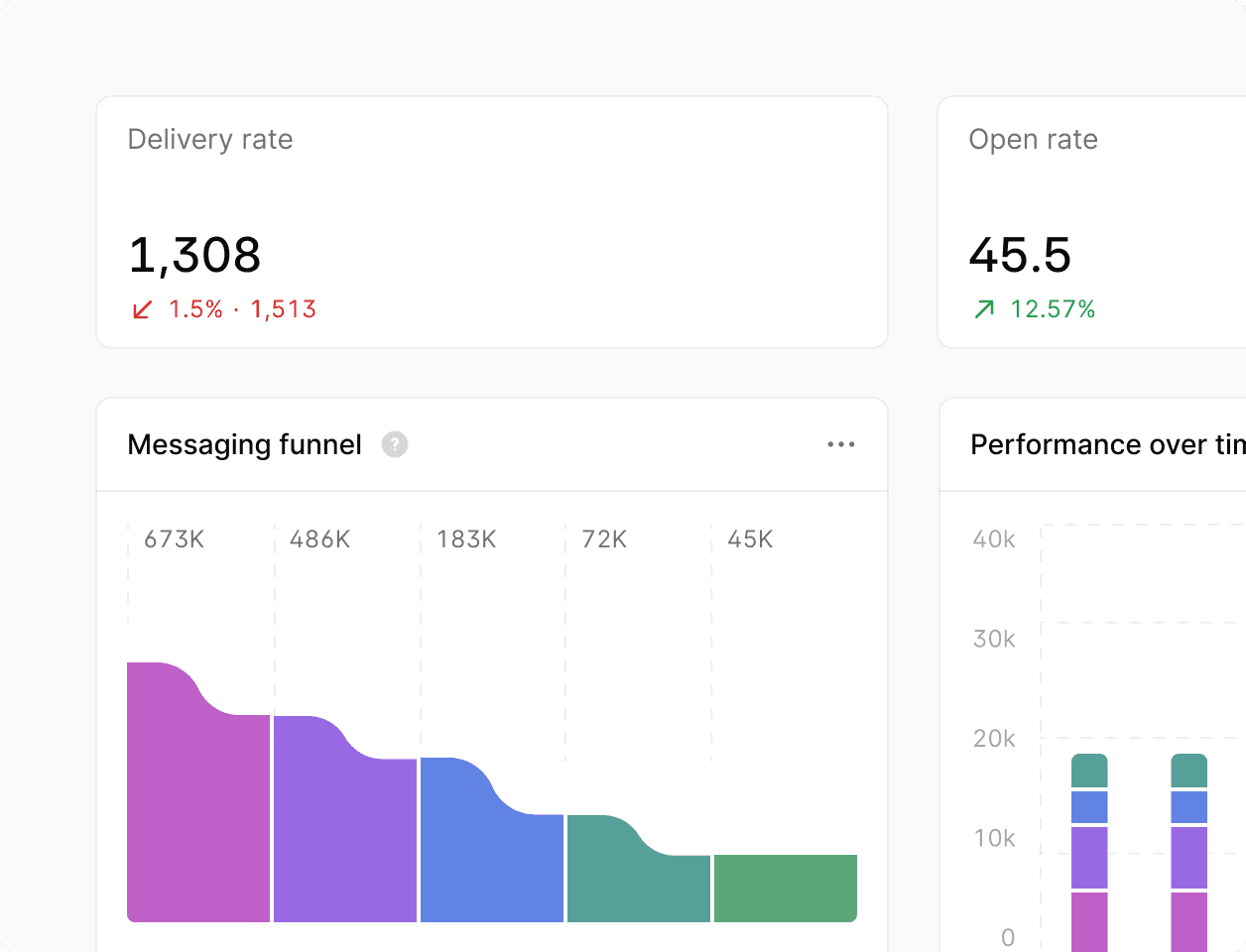Select the purple 486K funnel segment
Screen dimensions: 1246x952
coord(345,820)
